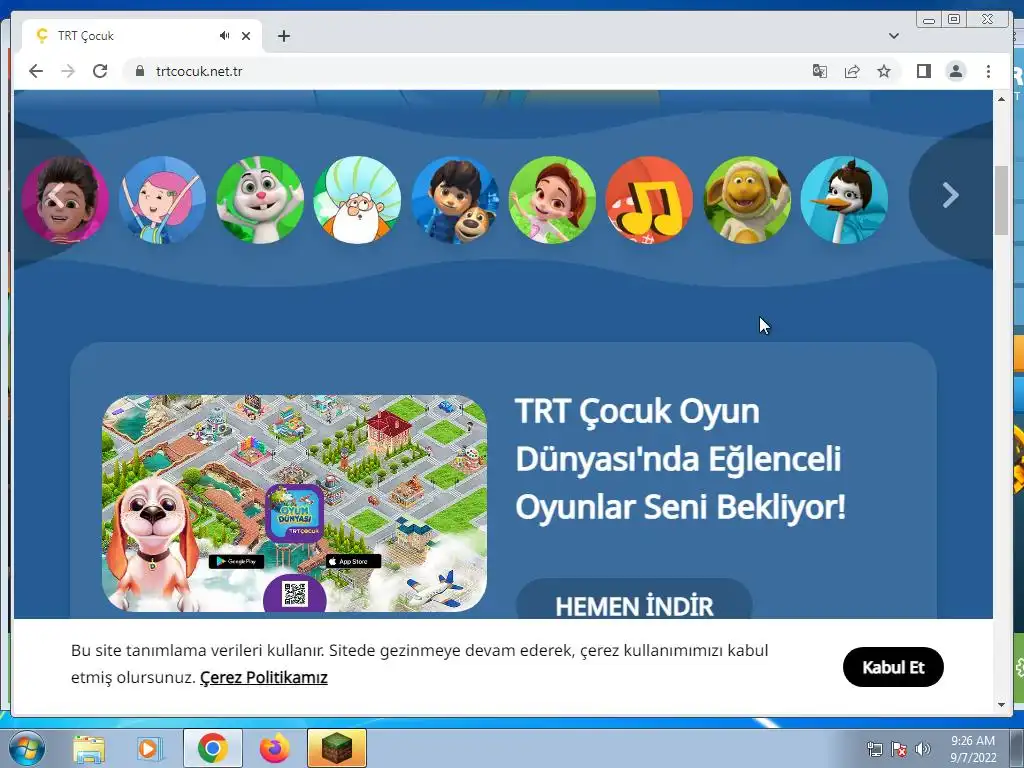
Task: Click the scrollbar down arrow
Action: click(x=1001, y=705)
